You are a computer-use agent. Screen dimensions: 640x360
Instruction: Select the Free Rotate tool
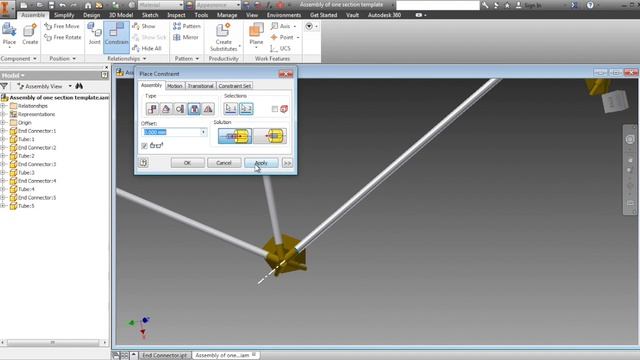click(63, 37)
